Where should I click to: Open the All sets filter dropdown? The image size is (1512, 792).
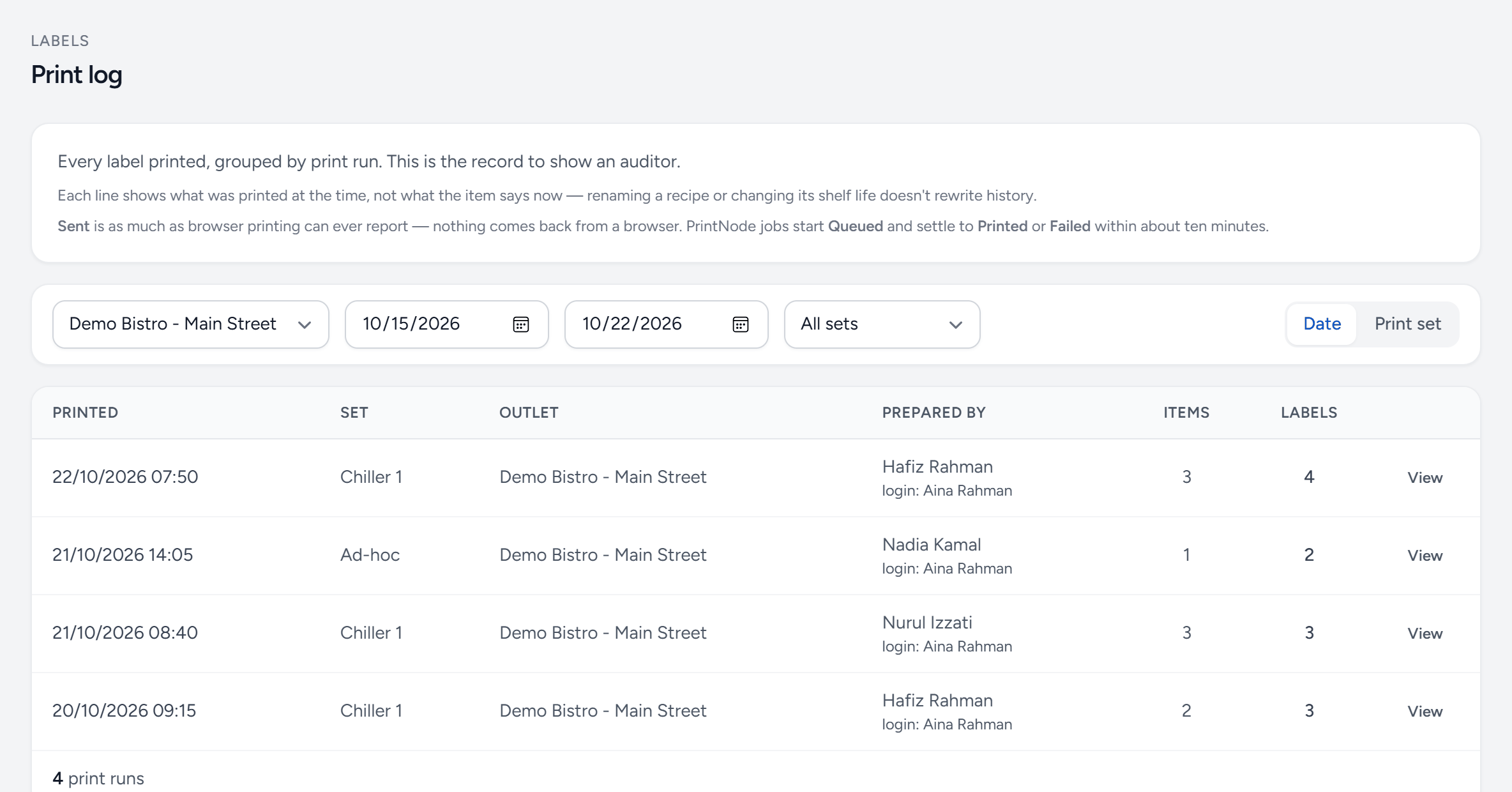click(882, 324)
